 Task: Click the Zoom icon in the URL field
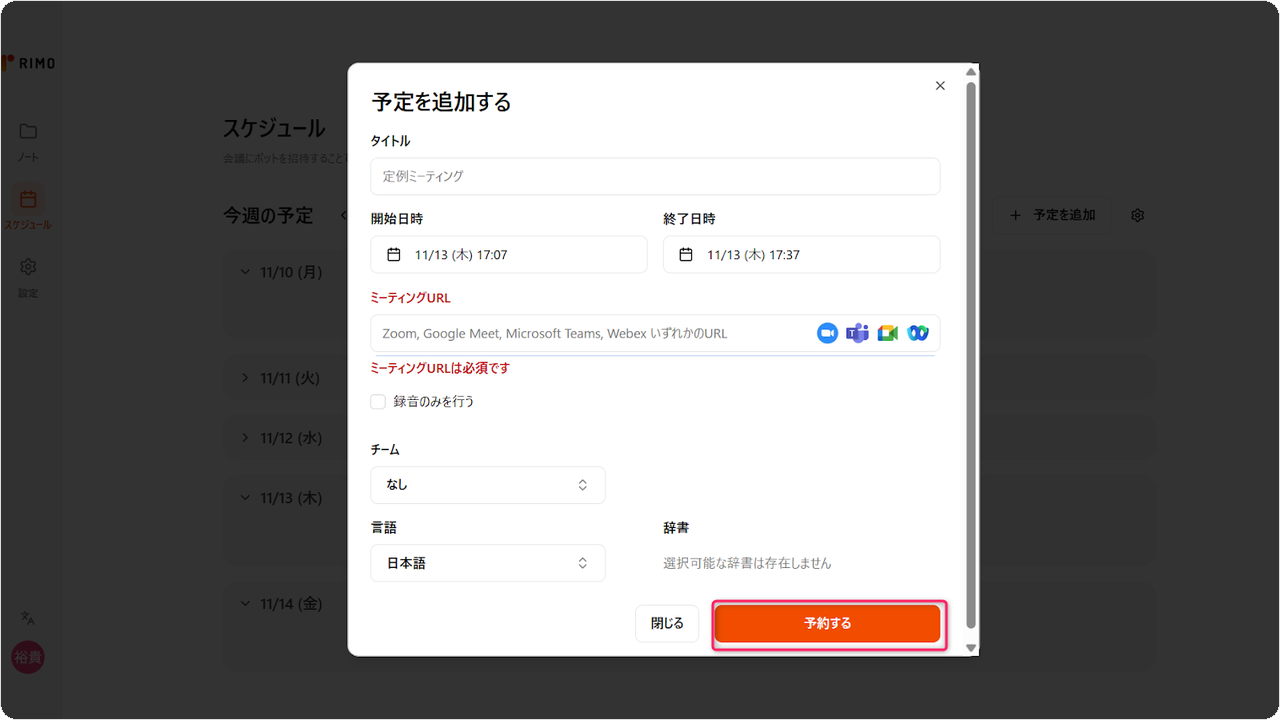827,334
